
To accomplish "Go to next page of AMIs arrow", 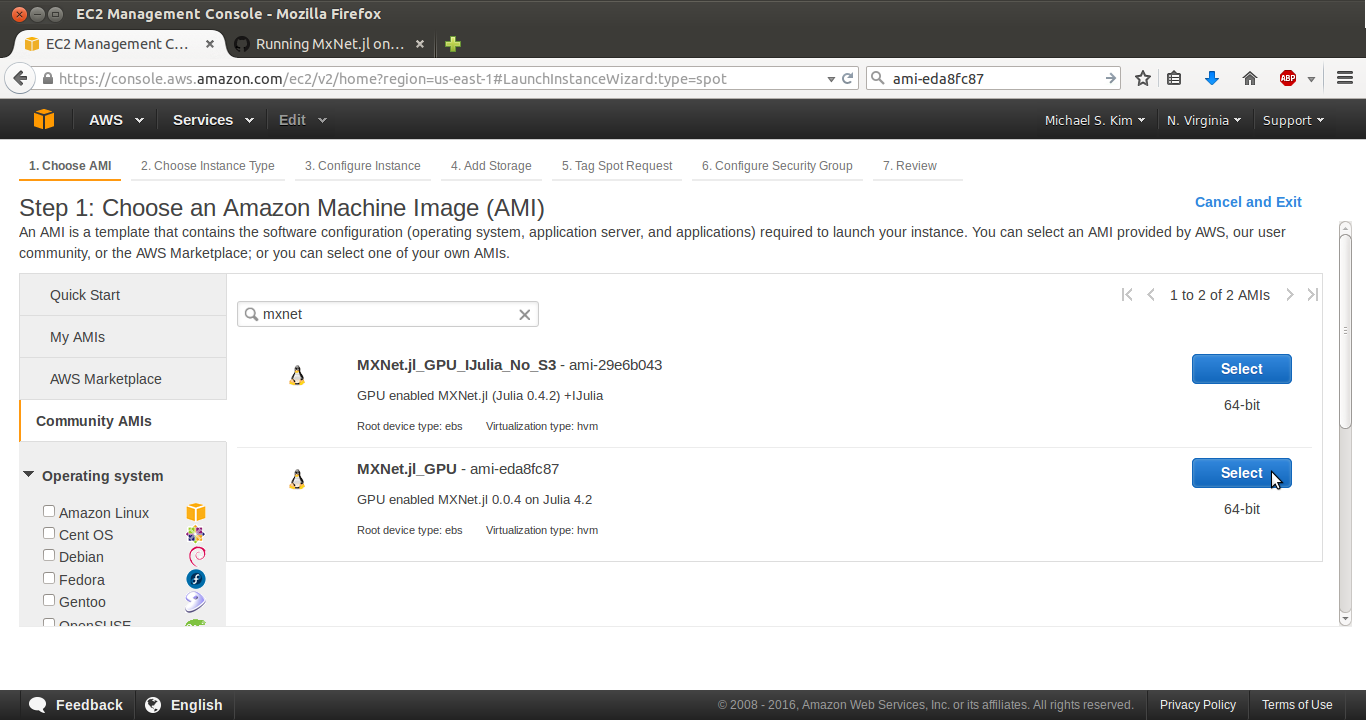I will tap(1290, 294).
